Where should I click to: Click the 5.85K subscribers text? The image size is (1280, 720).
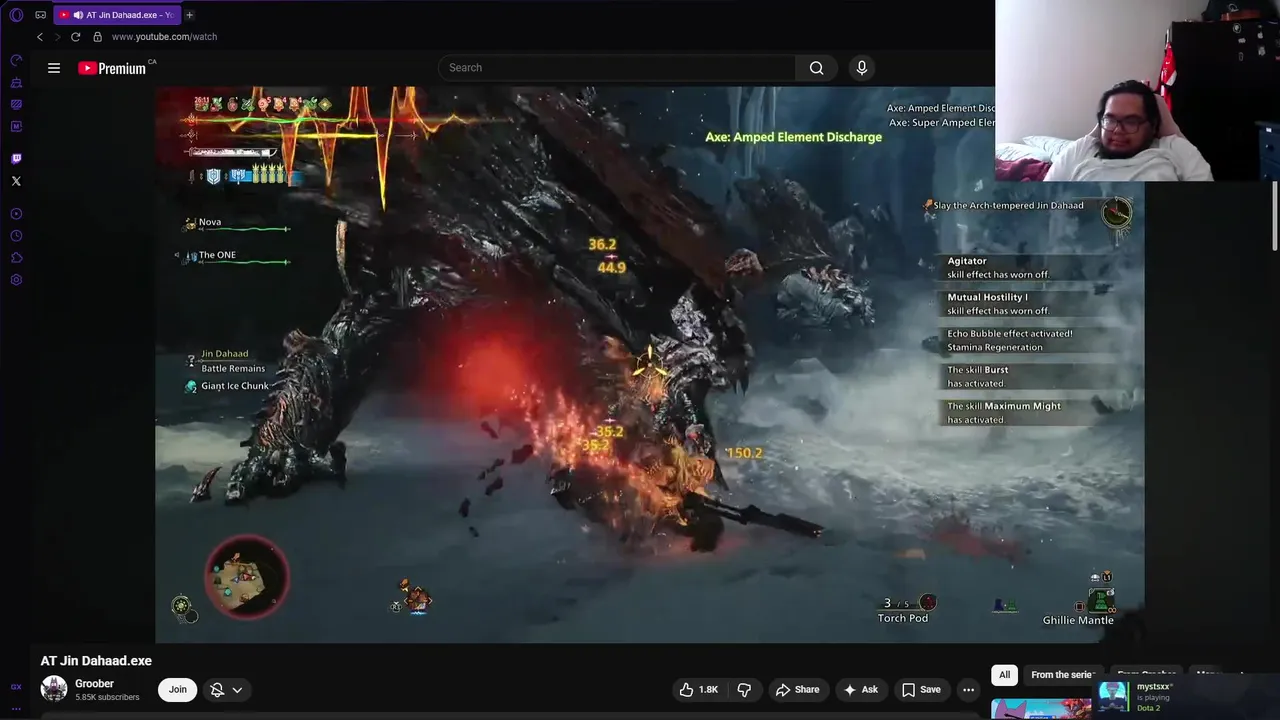coord(107,697)
